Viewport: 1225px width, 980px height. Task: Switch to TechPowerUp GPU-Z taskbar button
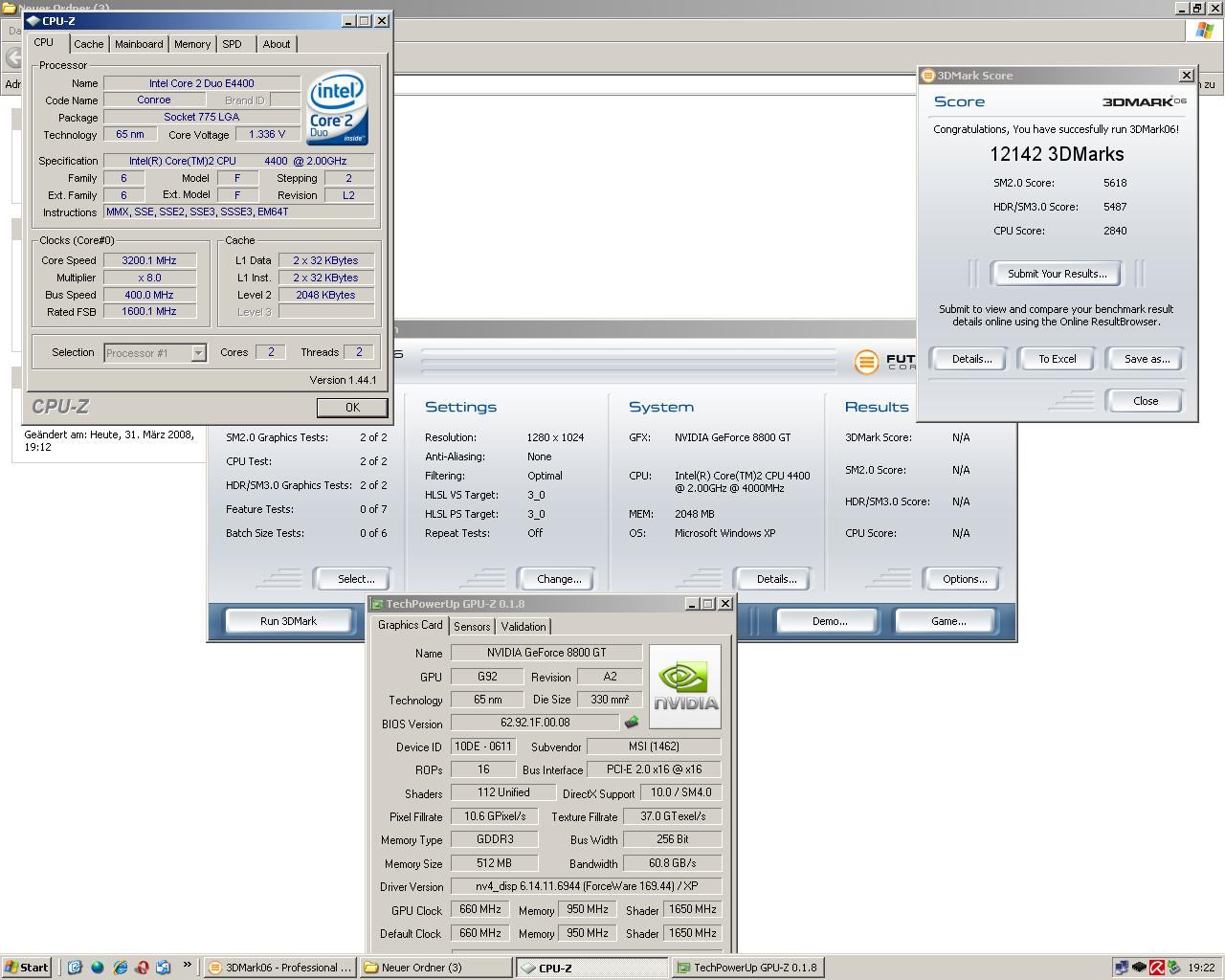[x=747, y=968]
